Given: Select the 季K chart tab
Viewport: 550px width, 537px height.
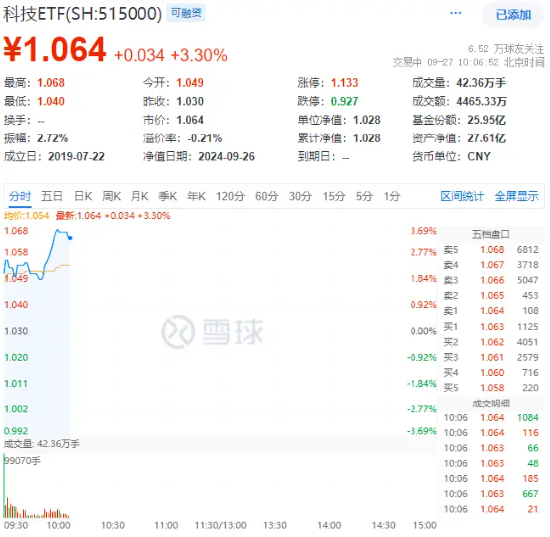Looking at the screenshot, I should (x=167, y=196).
